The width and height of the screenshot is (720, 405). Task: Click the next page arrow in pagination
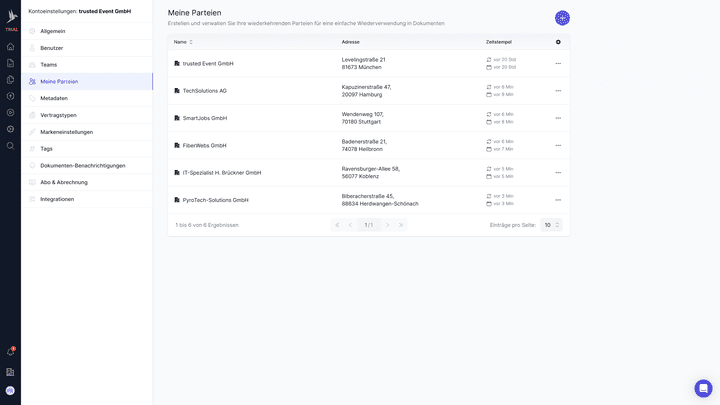[x=388, y=225]
